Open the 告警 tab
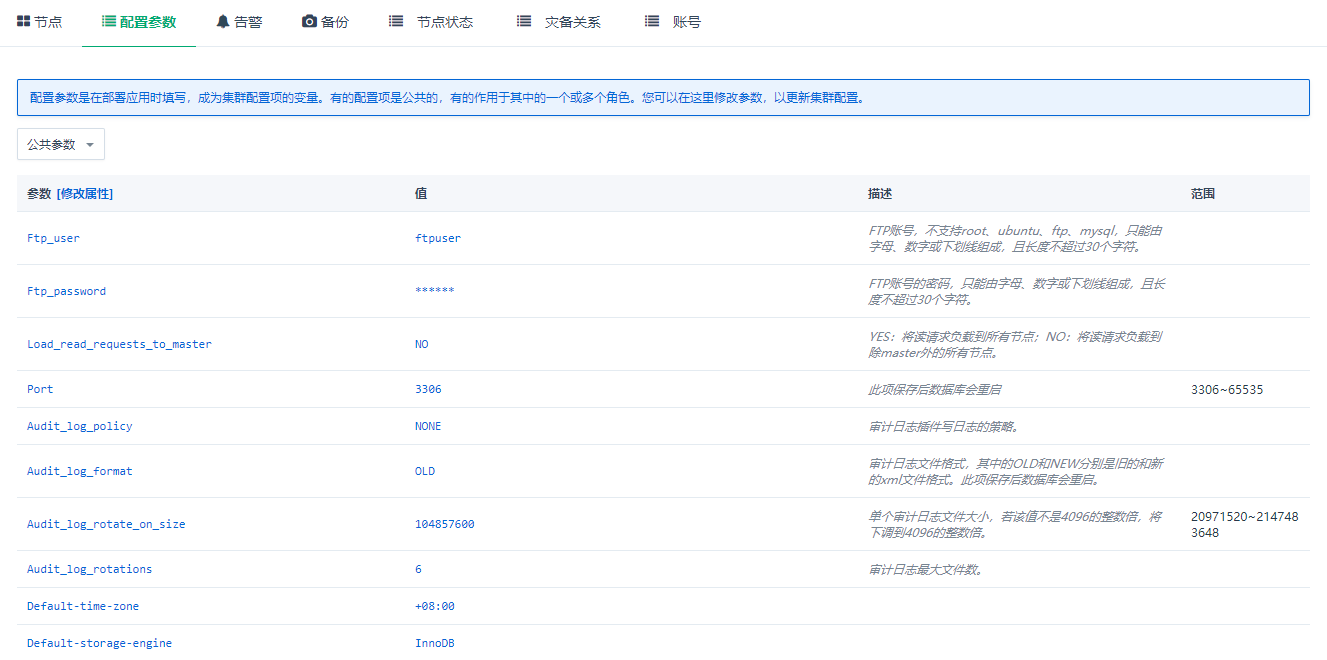This screenshot has height=660, width=1327. click(x=240, y=22)
